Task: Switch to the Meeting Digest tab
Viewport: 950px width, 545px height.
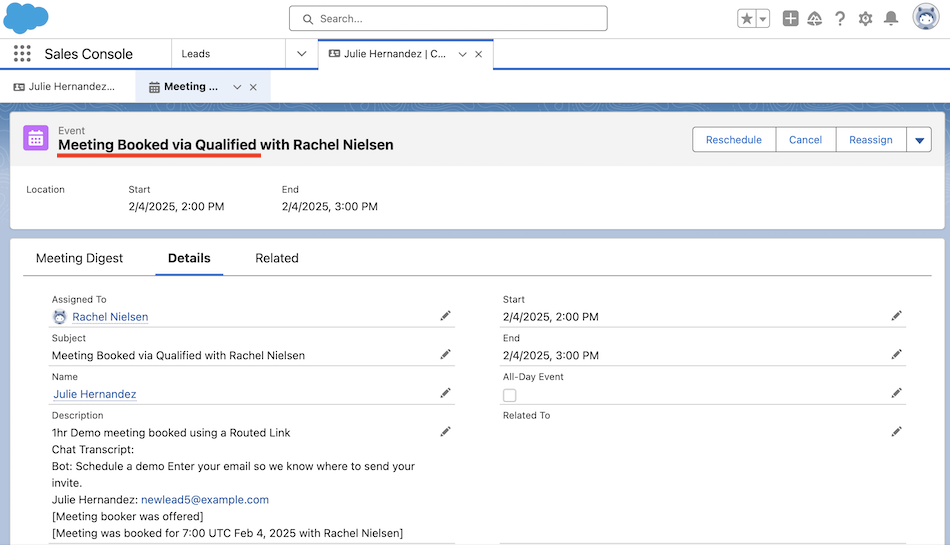Action: 79,258
